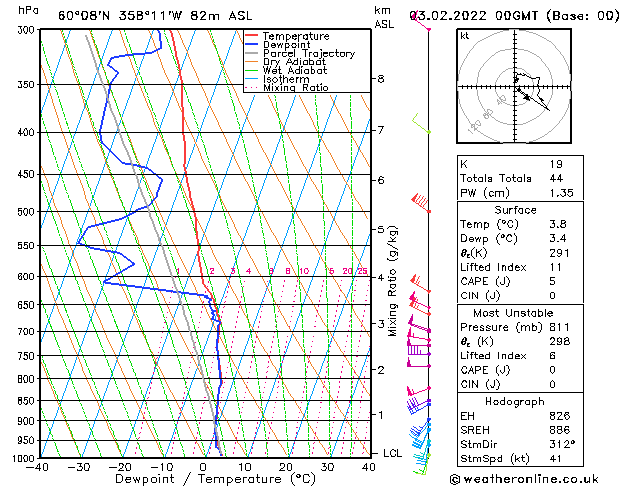Select the 'Mixing Ratio' legend label
This screenshot has width=629, height=486.
pos(296,87)
